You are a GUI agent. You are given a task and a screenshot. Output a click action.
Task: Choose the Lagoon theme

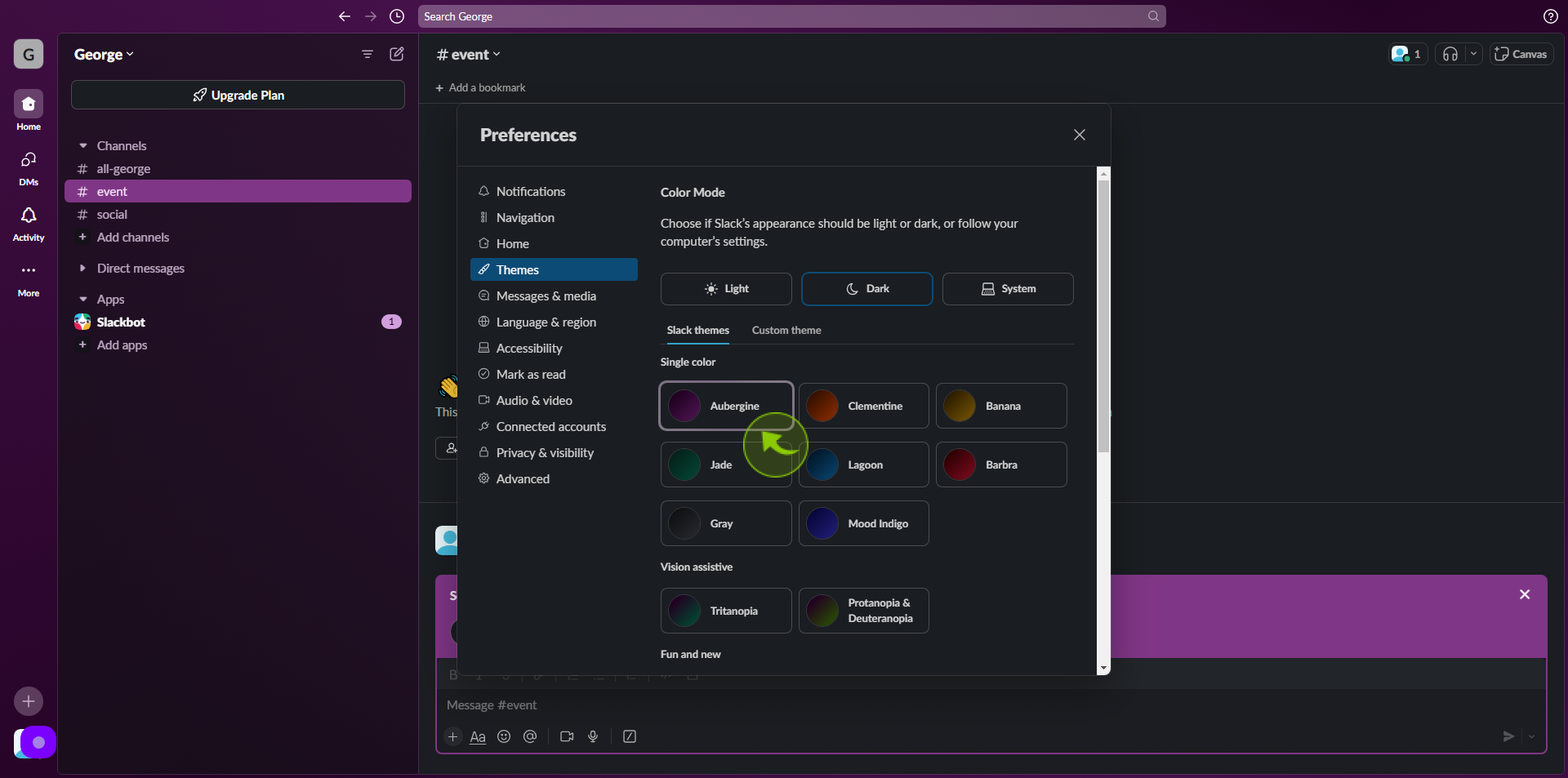tap(864, 465)
